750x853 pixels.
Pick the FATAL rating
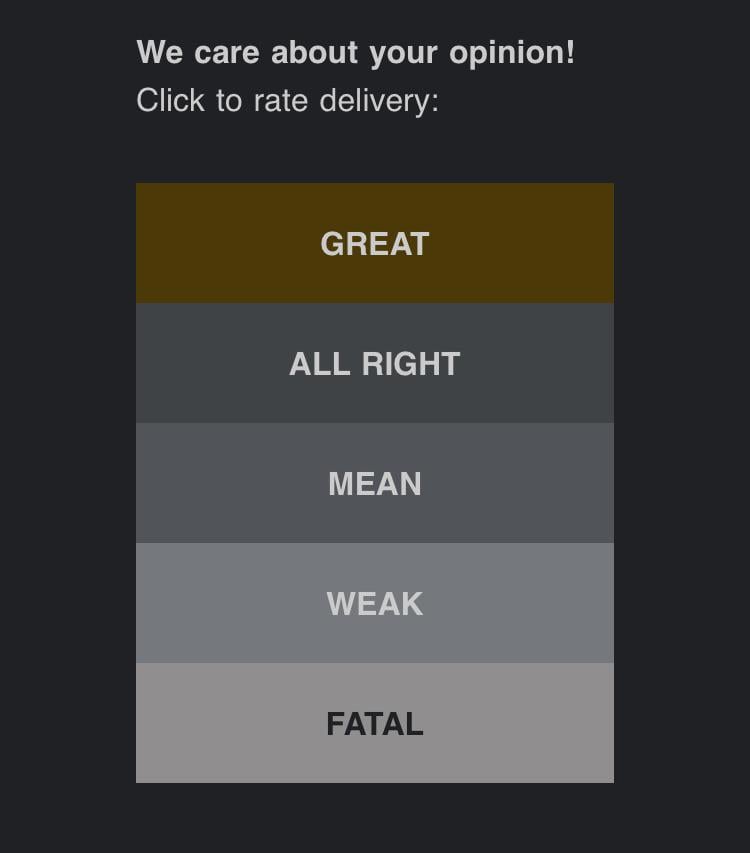(x=375, y=723)
